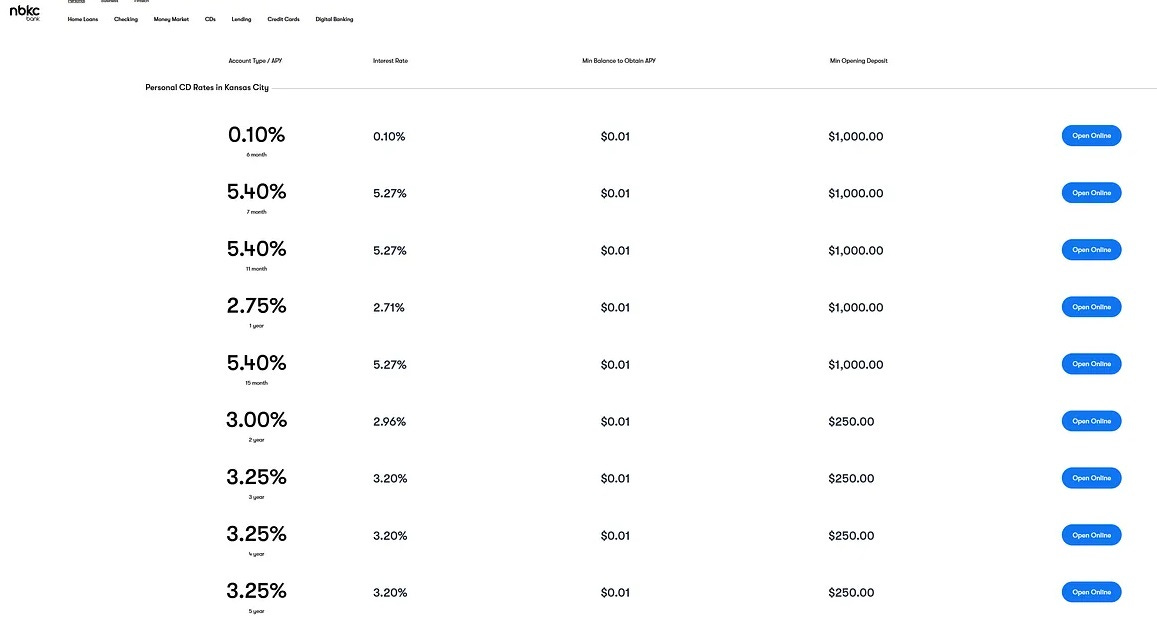This screenshot has width=1157, height=623.
Task: Open Online the 5 year CD
Action: [x=1091, y=592]
